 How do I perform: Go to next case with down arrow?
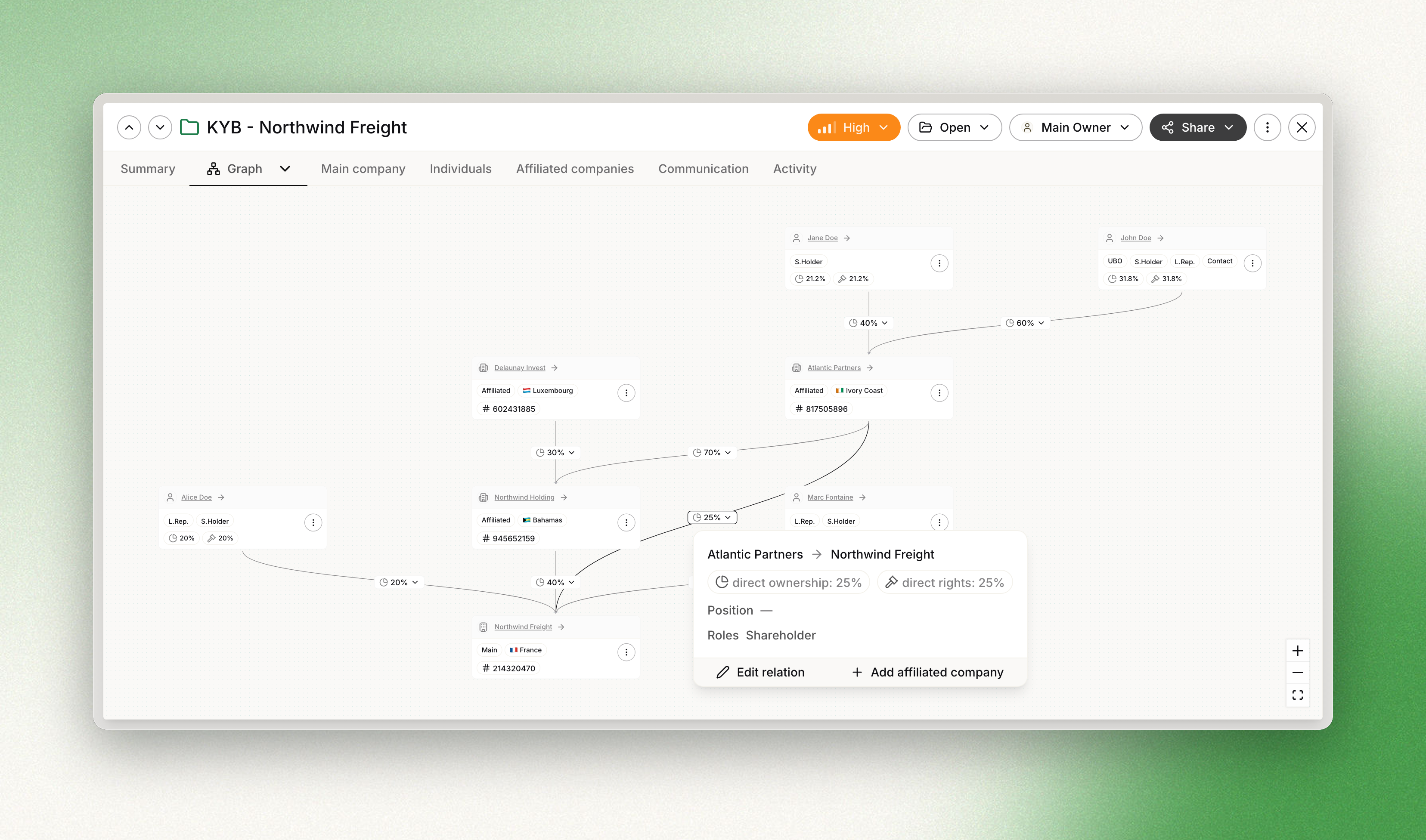pos(160,127)
